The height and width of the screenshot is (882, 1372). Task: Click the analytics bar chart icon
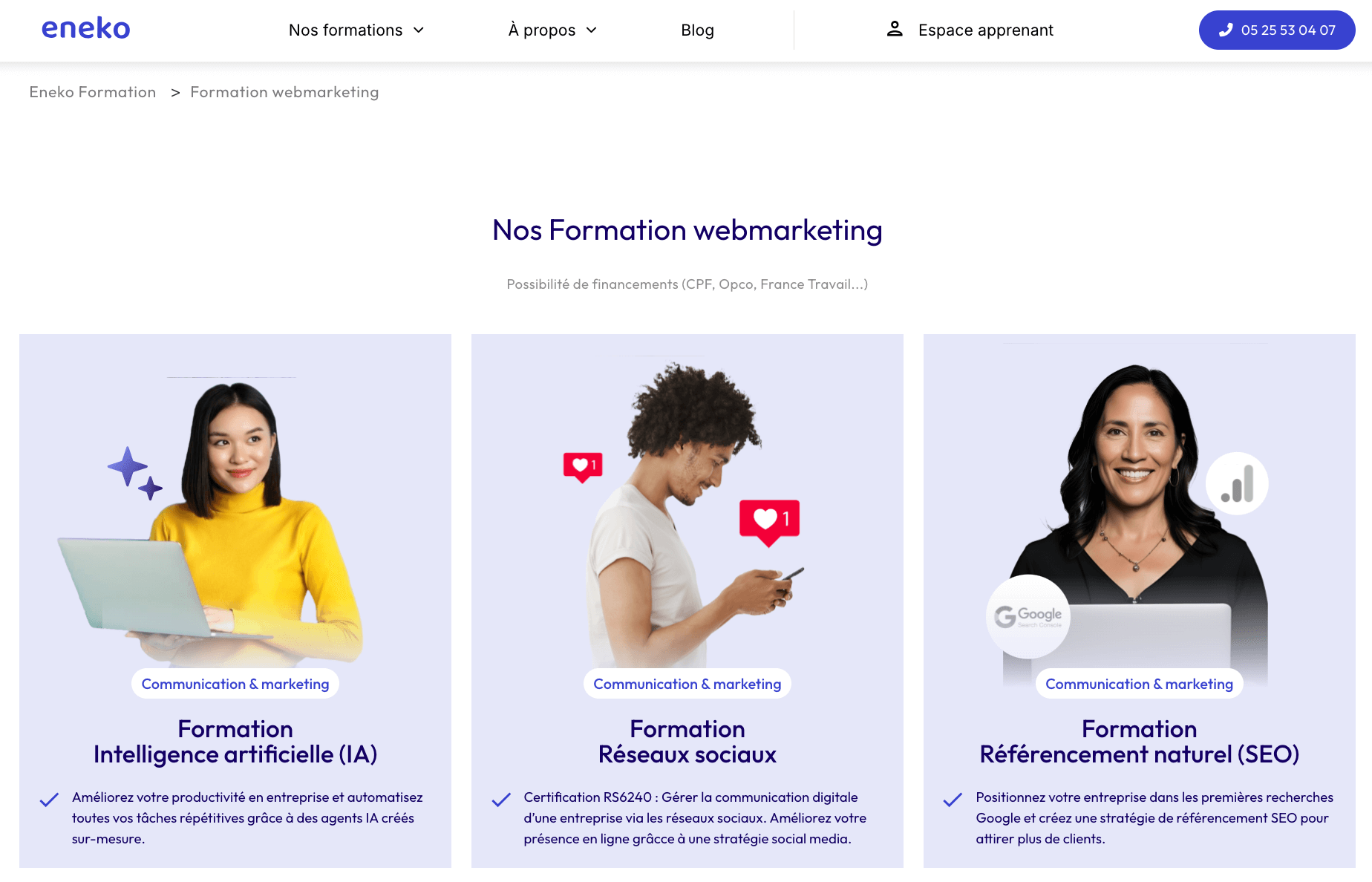[x=1237, y=483]
